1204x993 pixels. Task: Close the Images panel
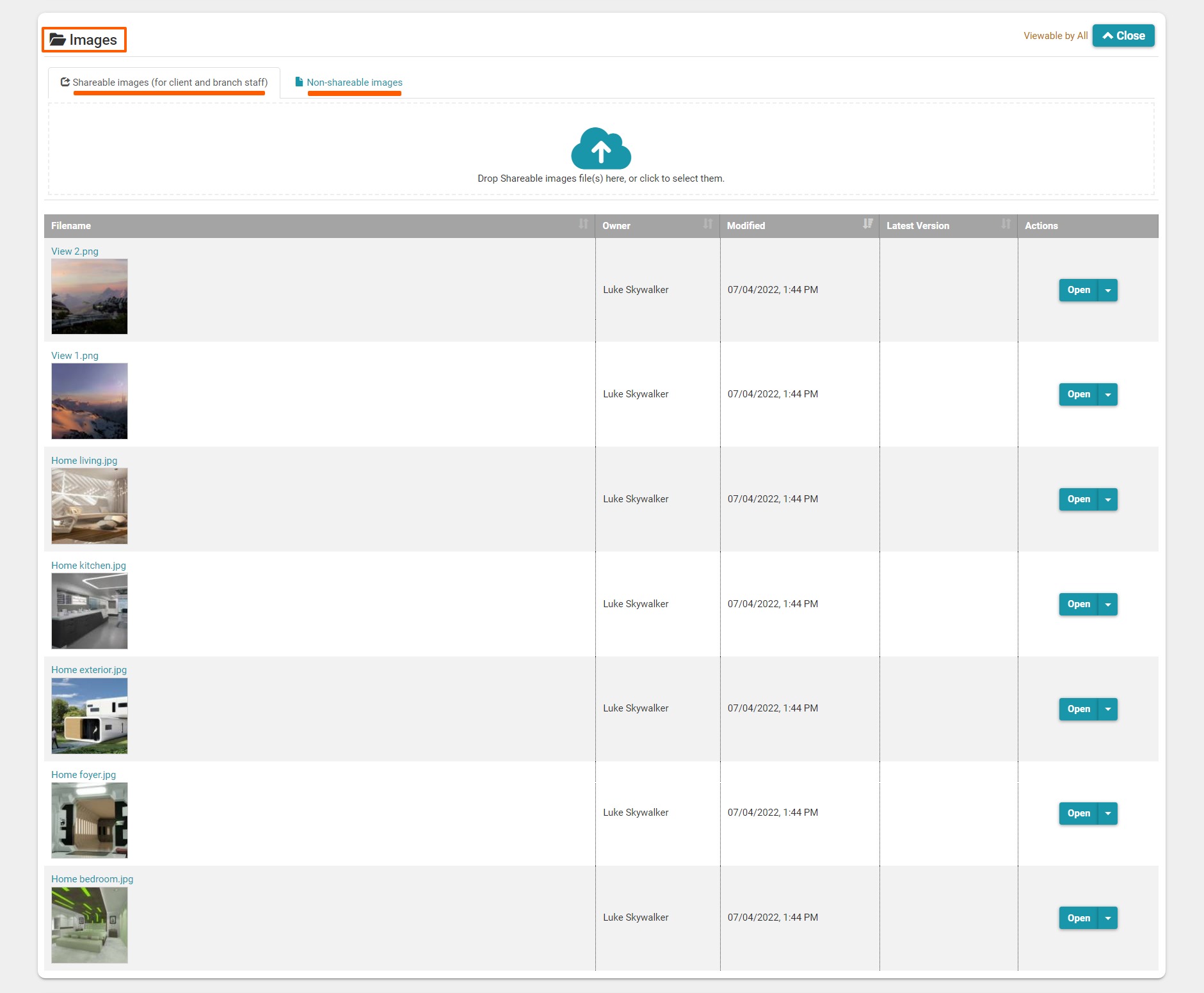pyautogui.click(x=1123, y=36)
